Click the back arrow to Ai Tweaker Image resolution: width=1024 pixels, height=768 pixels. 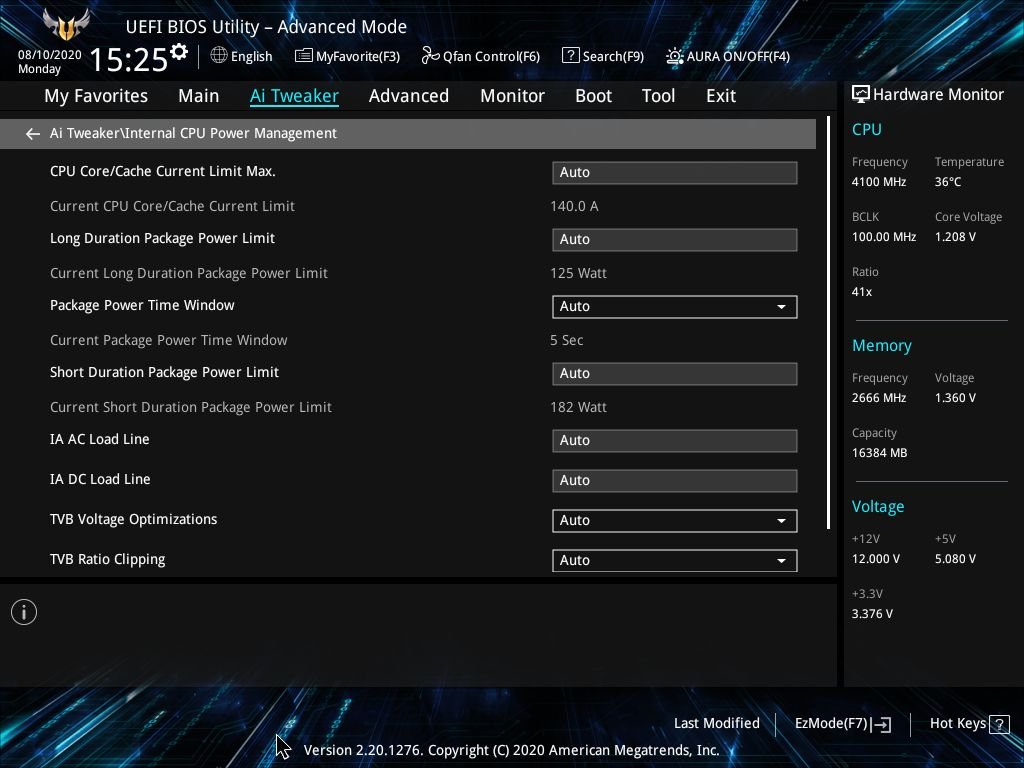coord(33,134)
